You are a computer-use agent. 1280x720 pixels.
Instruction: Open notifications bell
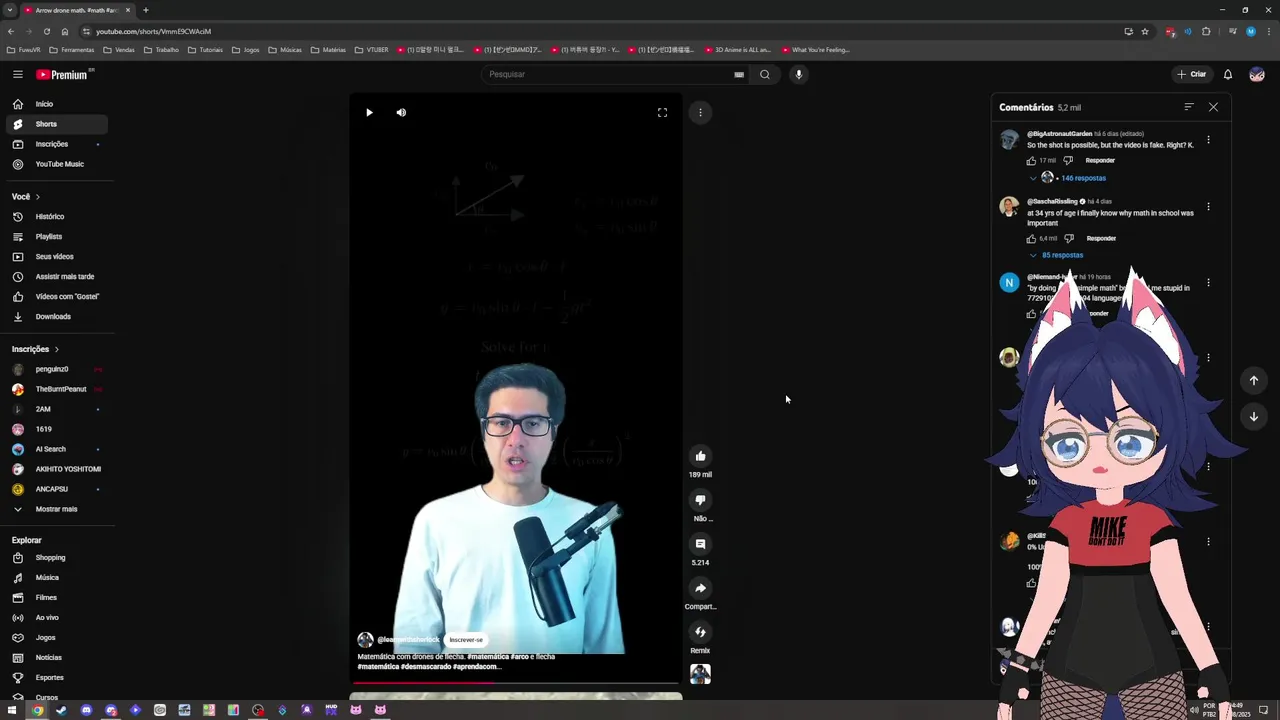pos(1228,74)
